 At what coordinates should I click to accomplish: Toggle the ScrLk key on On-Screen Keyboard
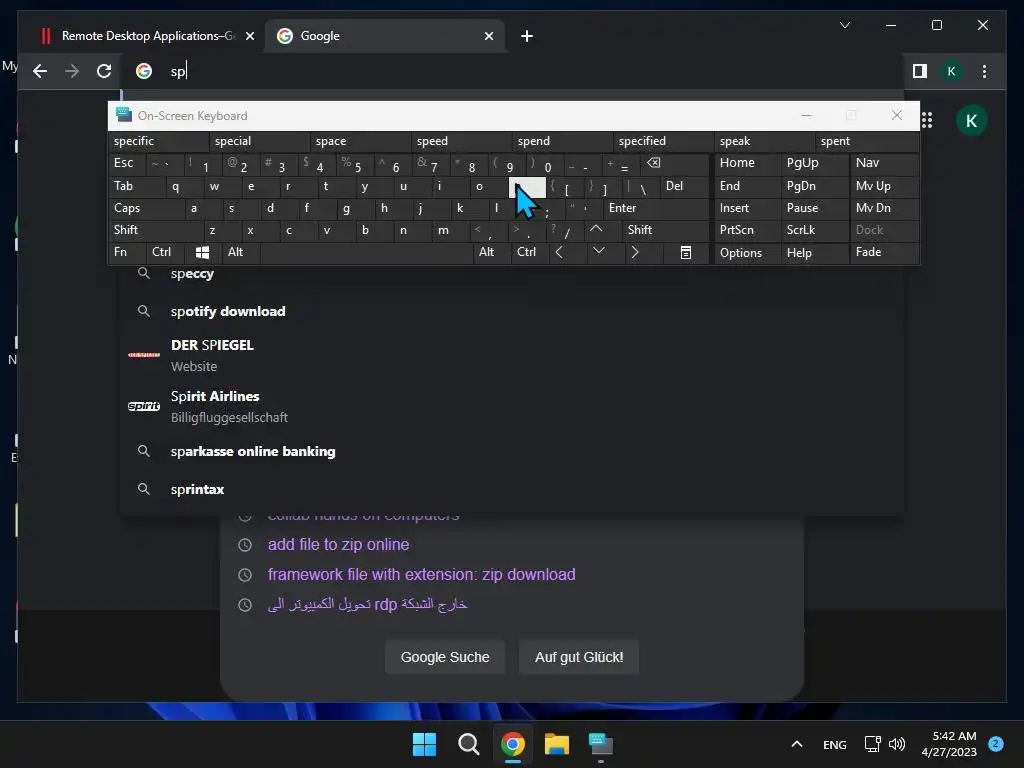click(814, 230)
